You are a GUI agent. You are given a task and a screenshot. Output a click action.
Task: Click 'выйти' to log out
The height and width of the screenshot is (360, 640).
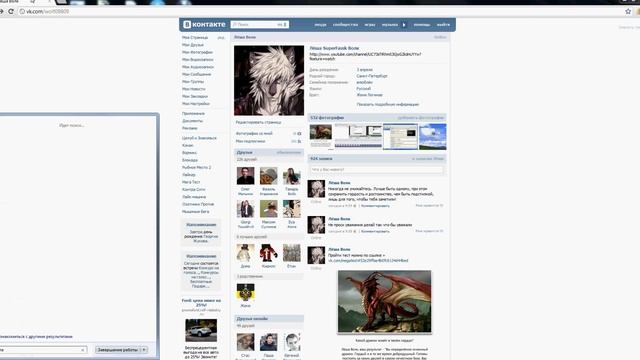point(443,24)
